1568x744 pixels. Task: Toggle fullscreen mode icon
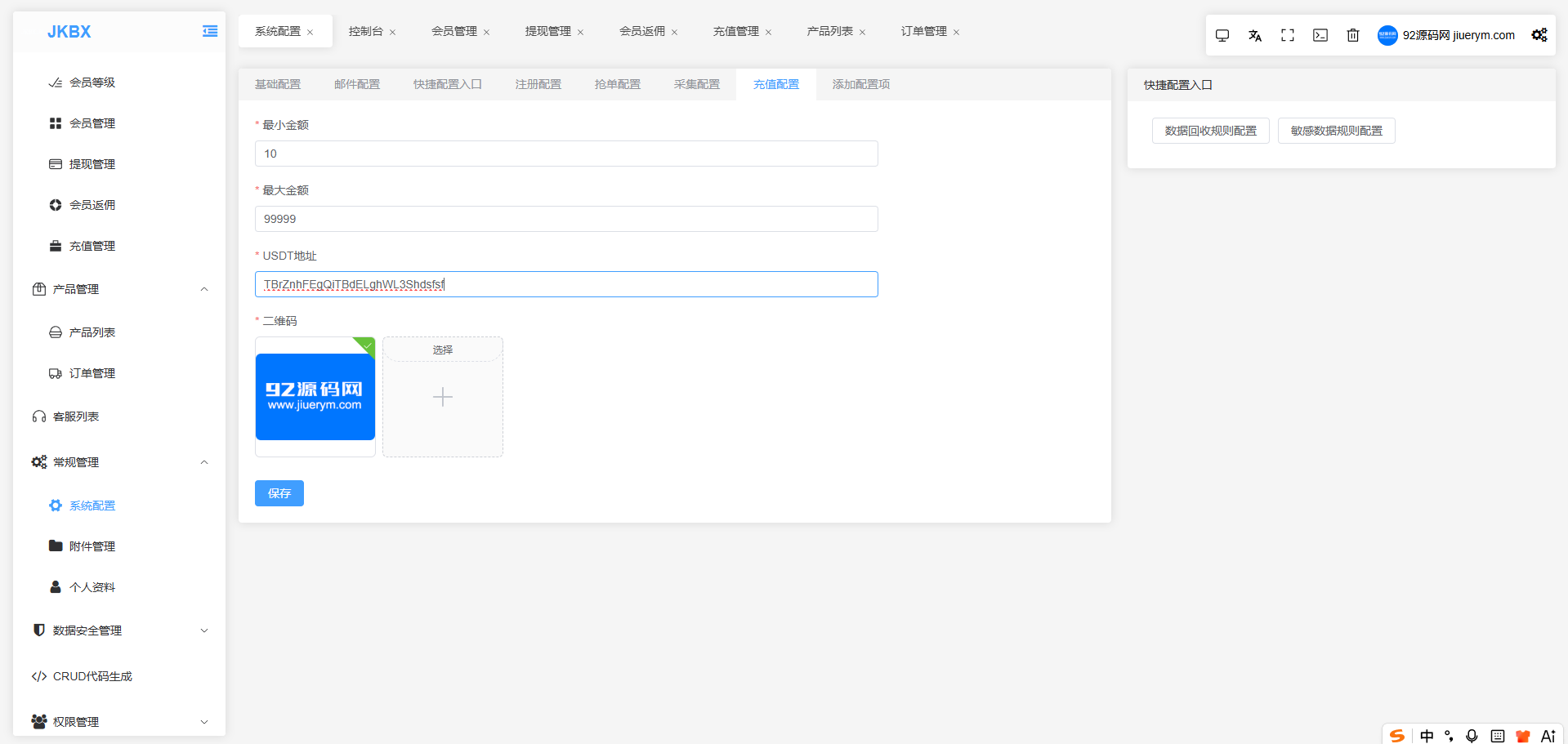pos(1288,35)
